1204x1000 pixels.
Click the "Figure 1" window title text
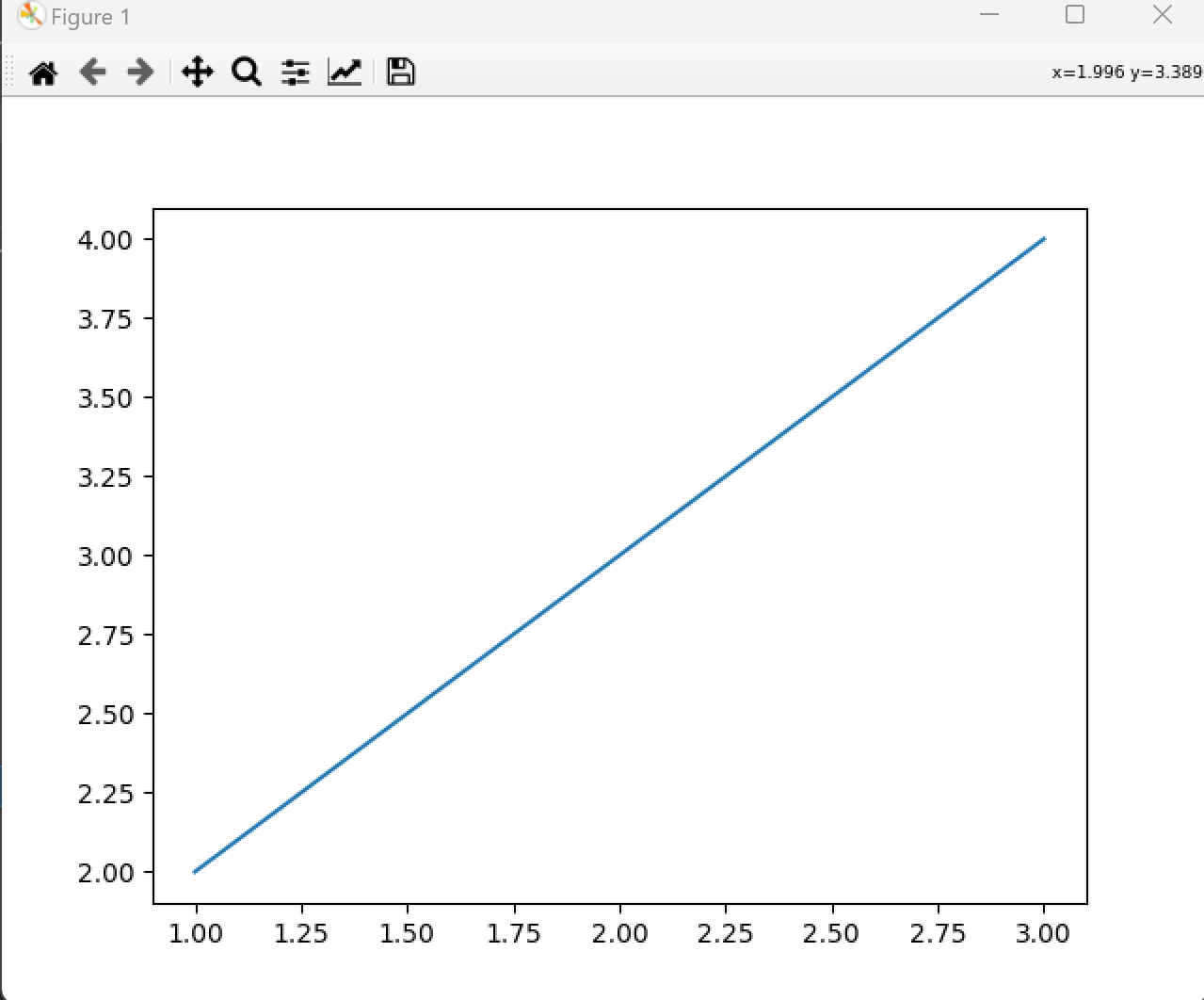(90, 17)
